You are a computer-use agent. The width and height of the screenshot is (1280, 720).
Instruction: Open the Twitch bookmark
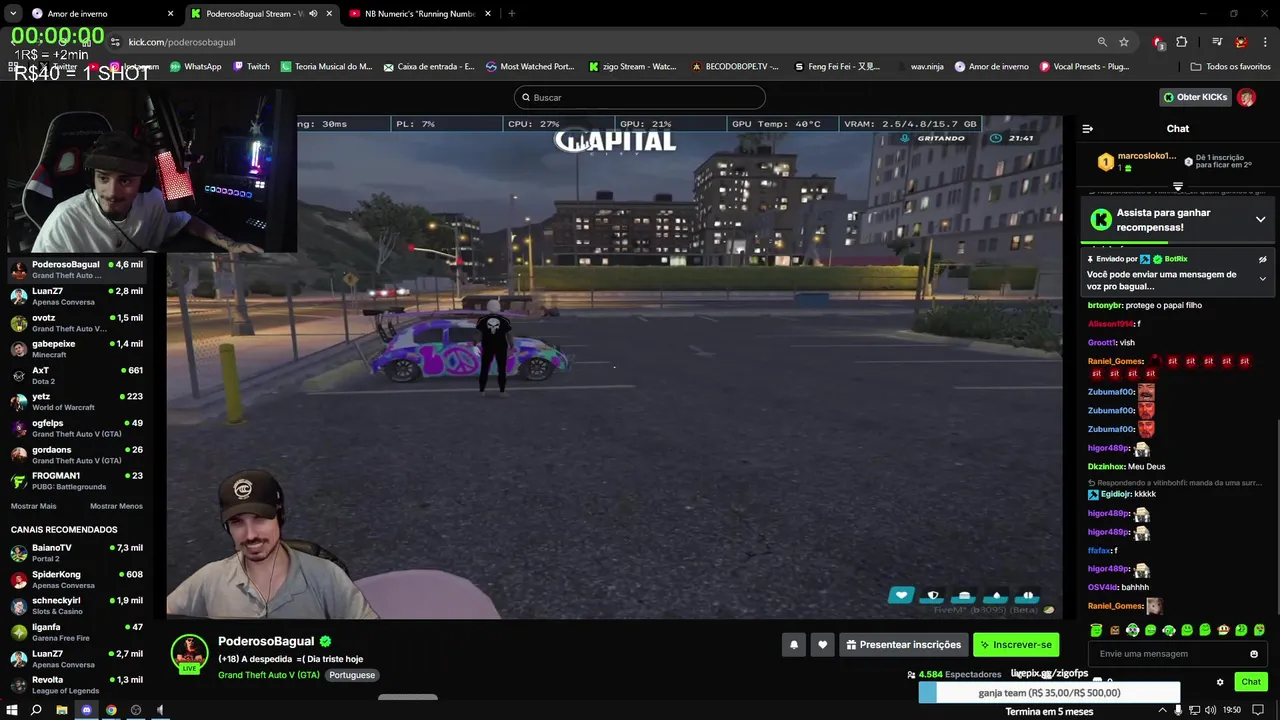pos(251,67)
